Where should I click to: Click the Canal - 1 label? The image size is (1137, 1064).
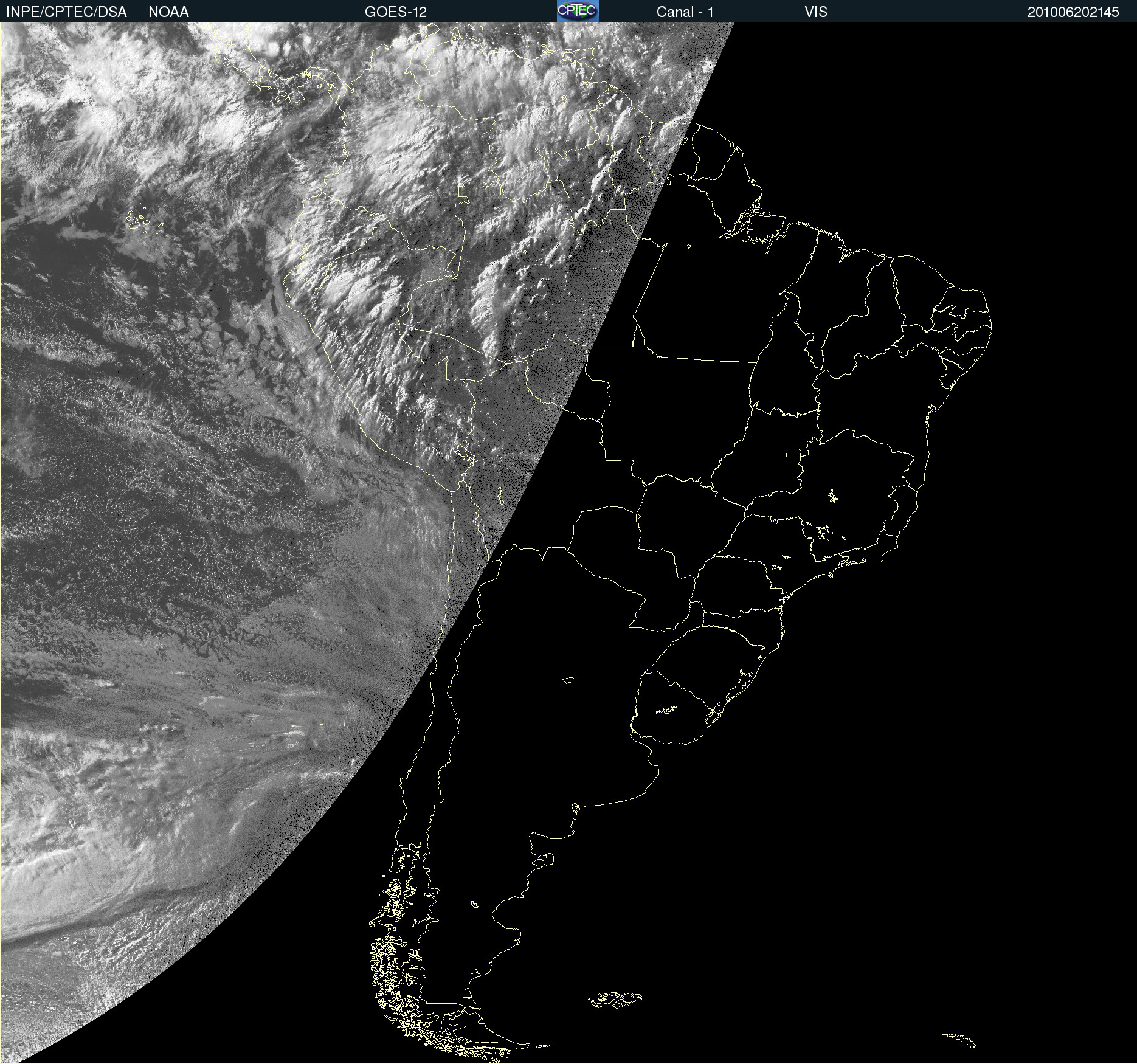click(685, 12)
